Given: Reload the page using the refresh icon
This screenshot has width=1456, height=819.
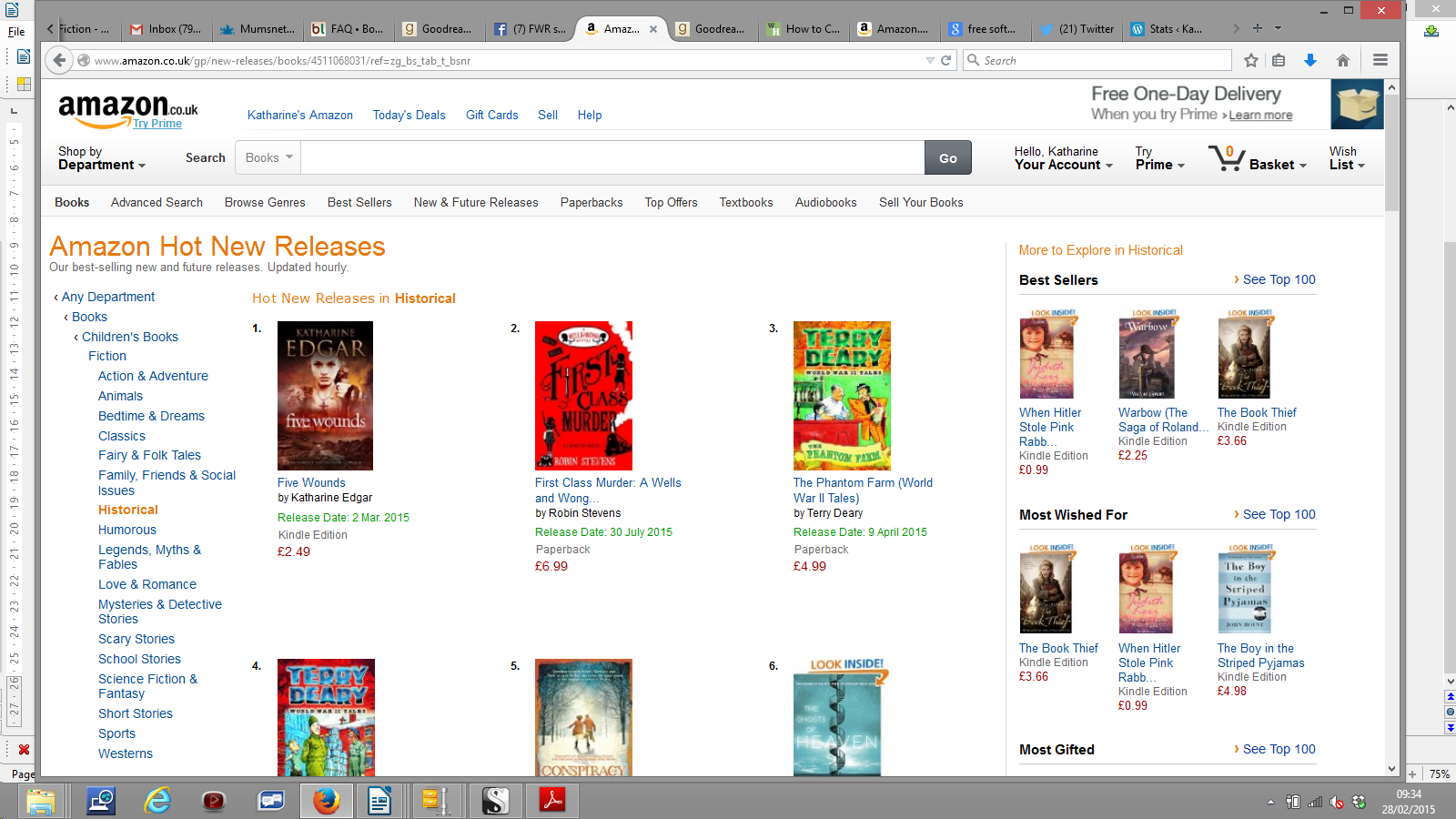Looking at the screenshot, I should coord(946,60).
